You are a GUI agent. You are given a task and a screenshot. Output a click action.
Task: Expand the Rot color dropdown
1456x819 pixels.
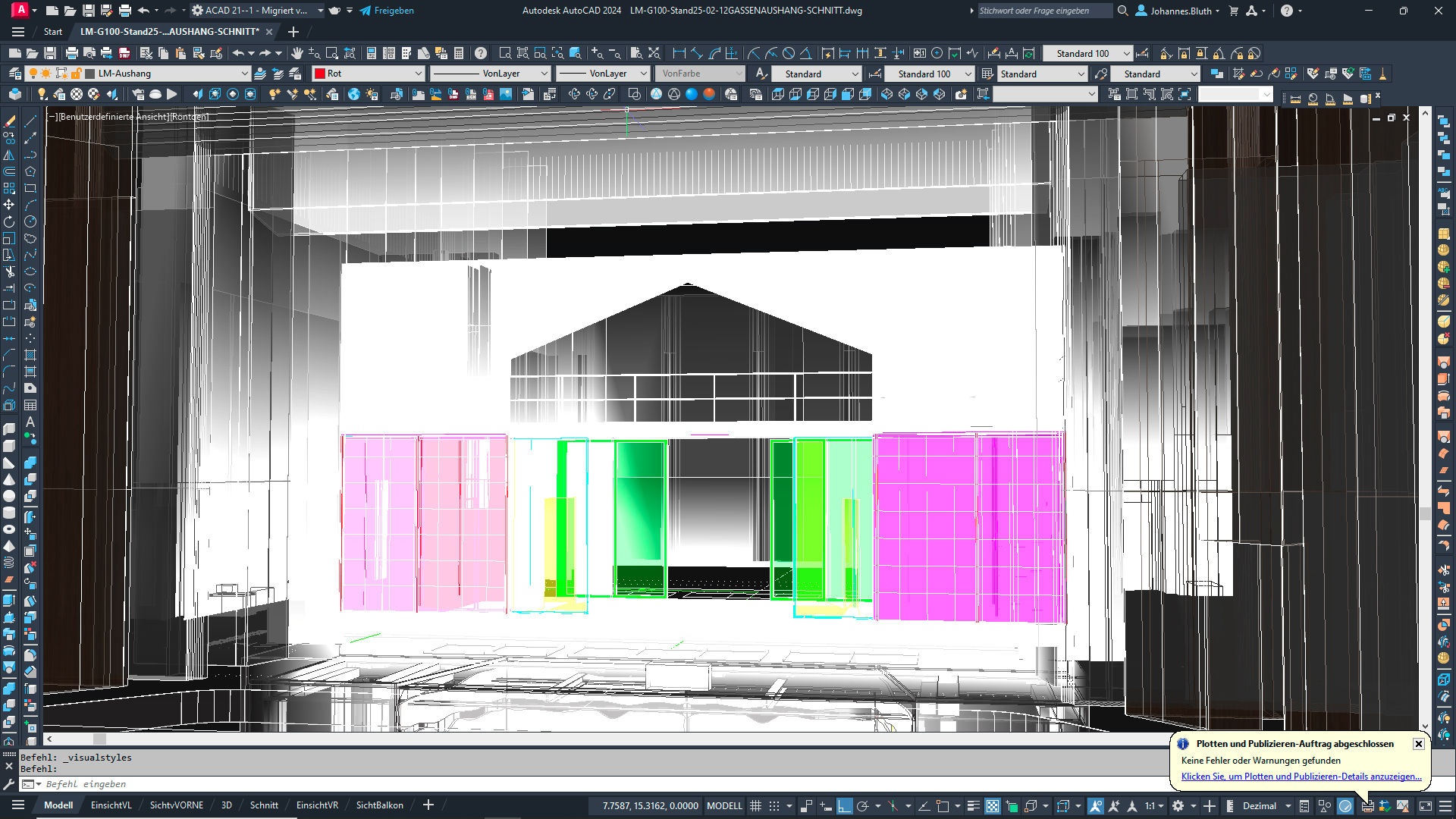(418, 74)
